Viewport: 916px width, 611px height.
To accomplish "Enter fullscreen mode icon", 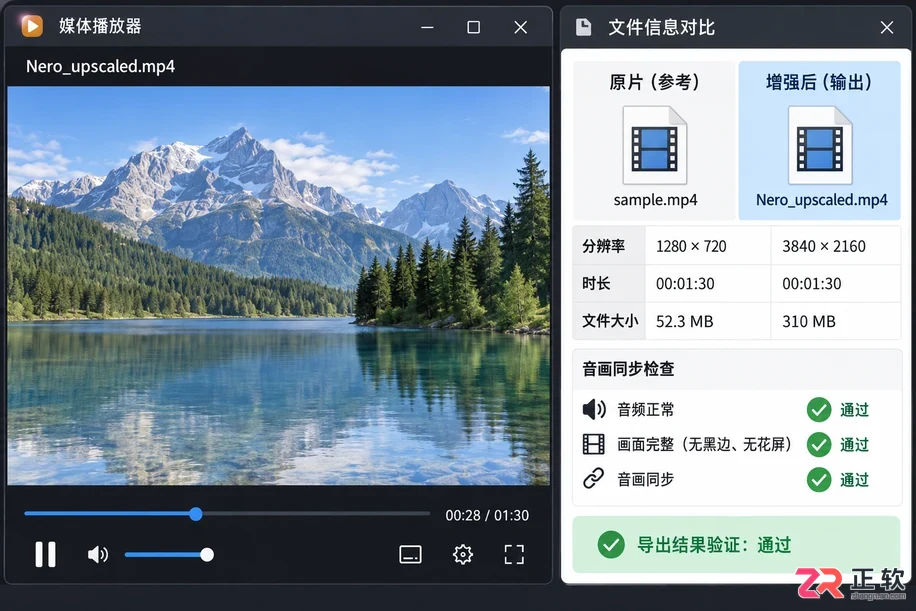I will (514, 554).
